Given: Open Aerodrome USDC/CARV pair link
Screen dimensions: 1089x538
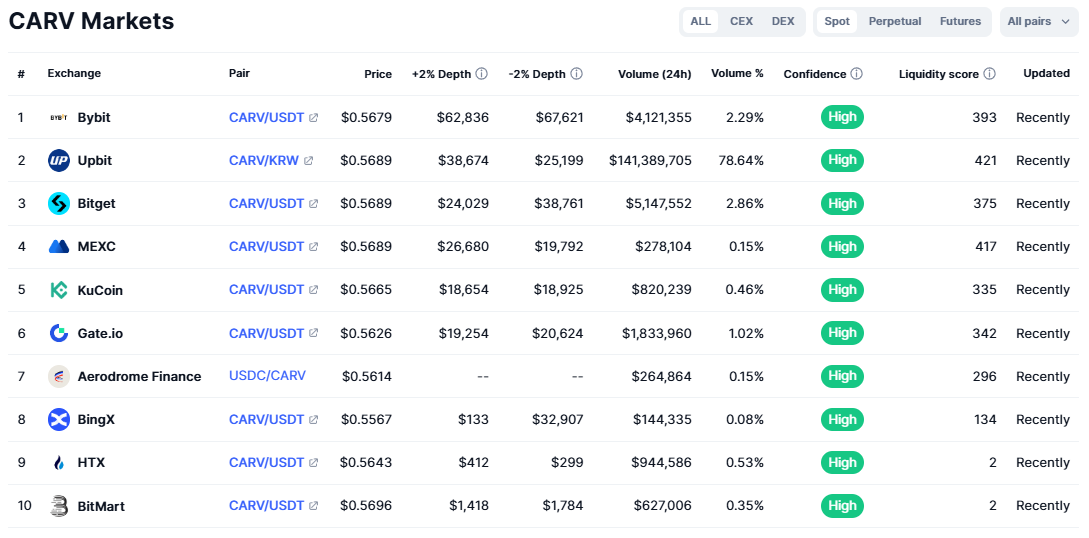Looking at the screenshot, I should coord(267,376).
